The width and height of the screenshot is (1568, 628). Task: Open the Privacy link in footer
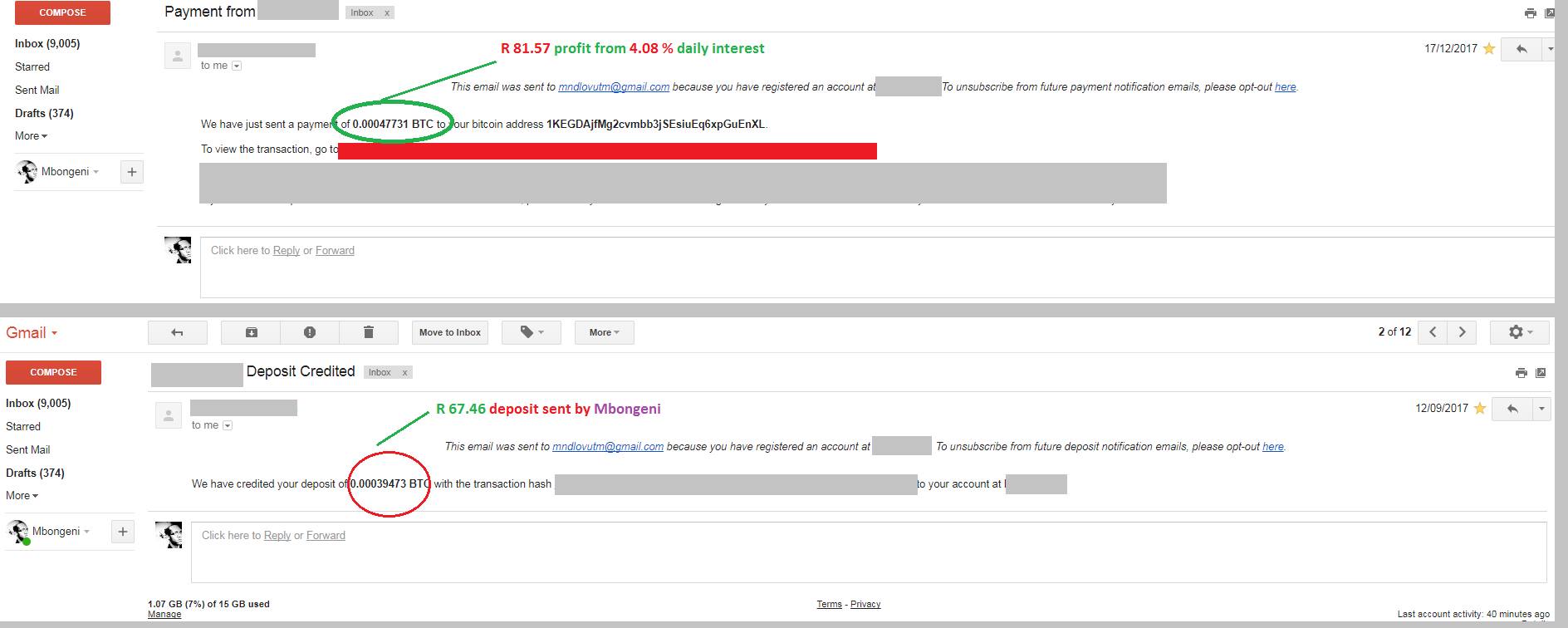pyautogui.click(x=865, y=605)
